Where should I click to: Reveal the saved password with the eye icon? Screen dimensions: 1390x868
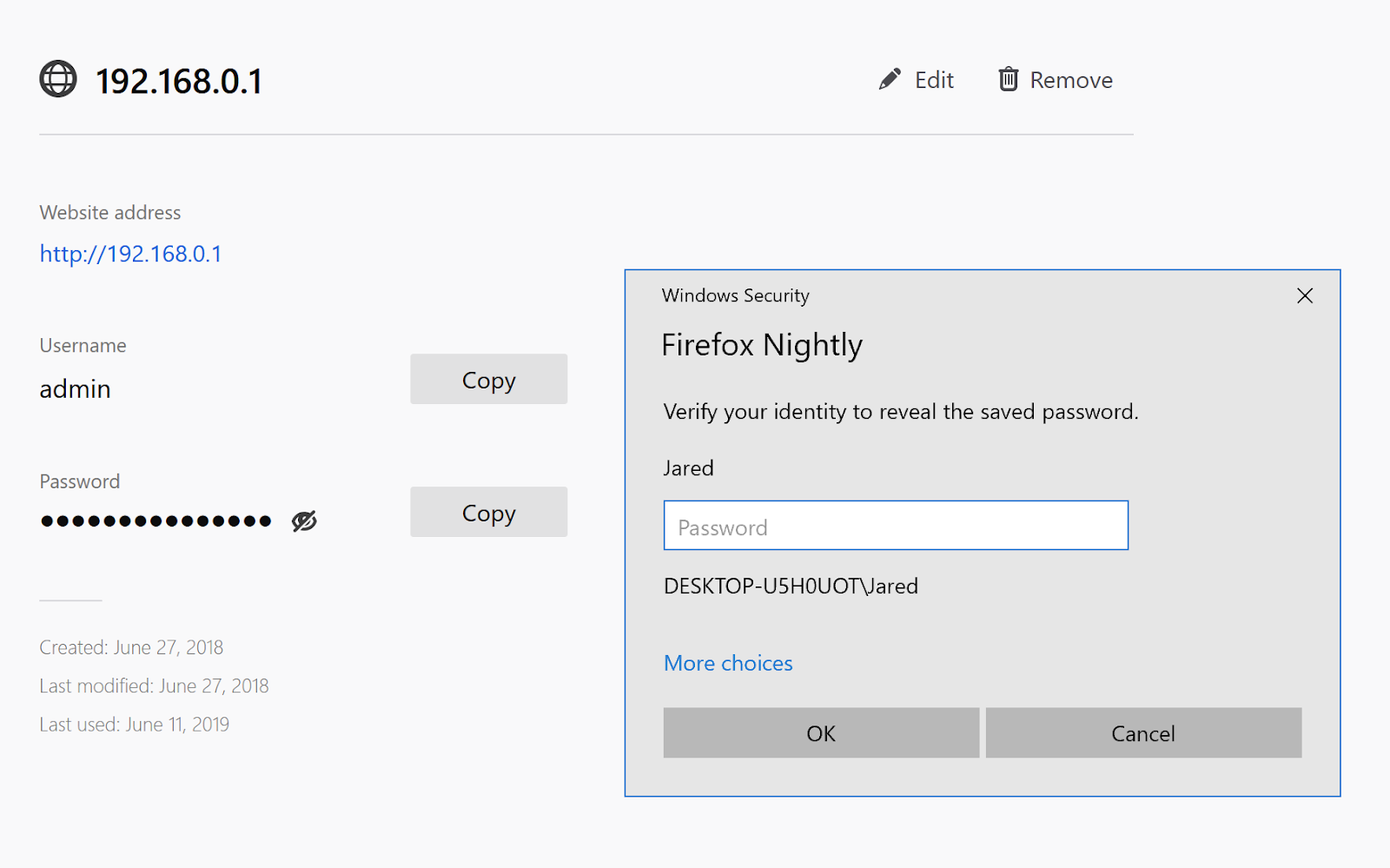(303, 520)
